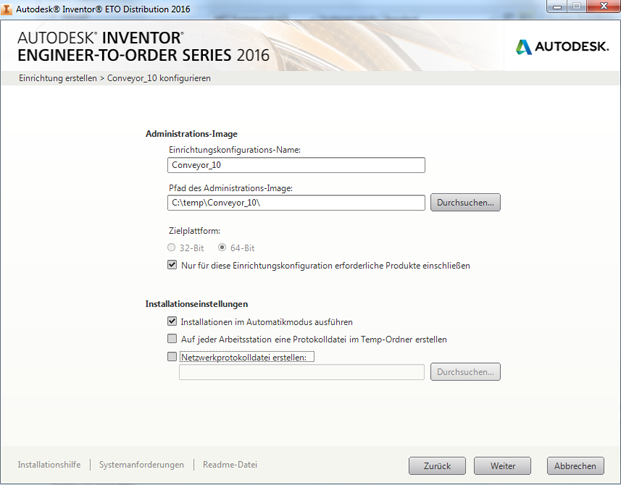This screenshot has height=485, width=621.
Task: Click the 'Installationseinstellungen' heading
Action: tap(196, 304)
